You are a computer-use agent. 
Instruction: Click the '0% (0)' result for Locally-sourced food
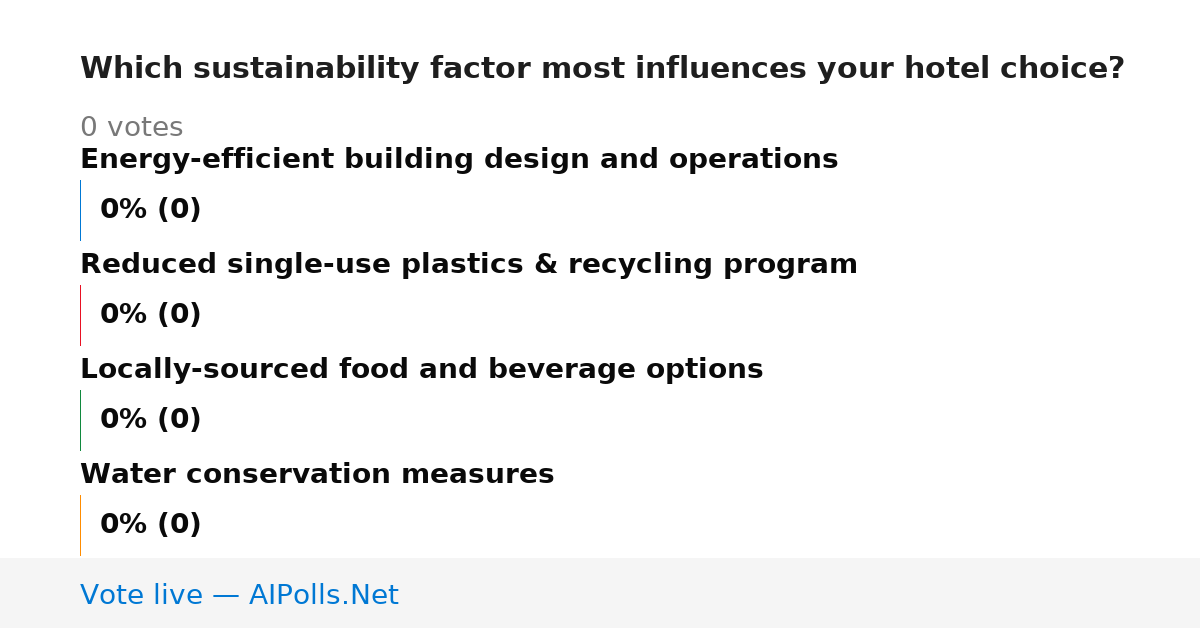151,420
